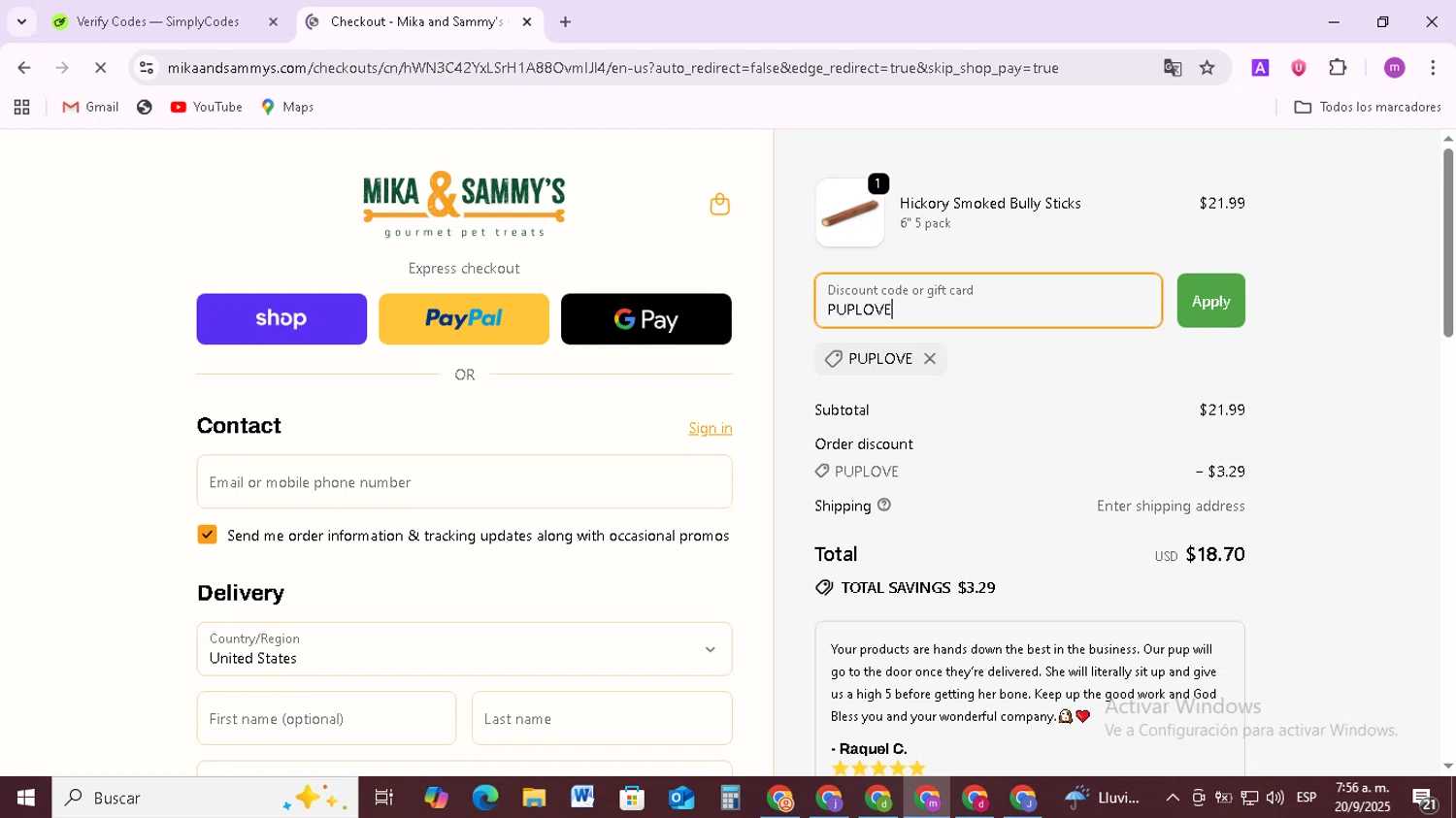Click the Mika & Sammy's logo

click(x=464, y=205)
